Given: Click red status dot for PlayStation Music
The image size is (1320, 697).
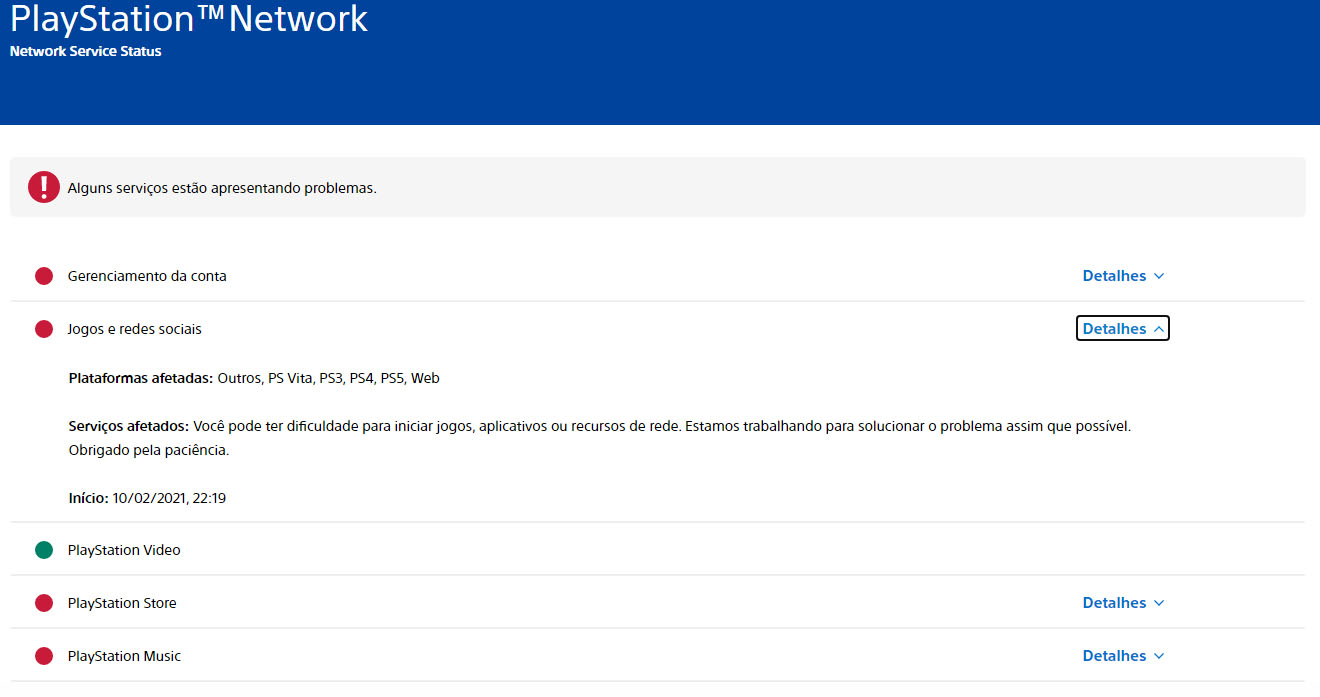Looking at the screenshot, I should (x=44, y=656).
